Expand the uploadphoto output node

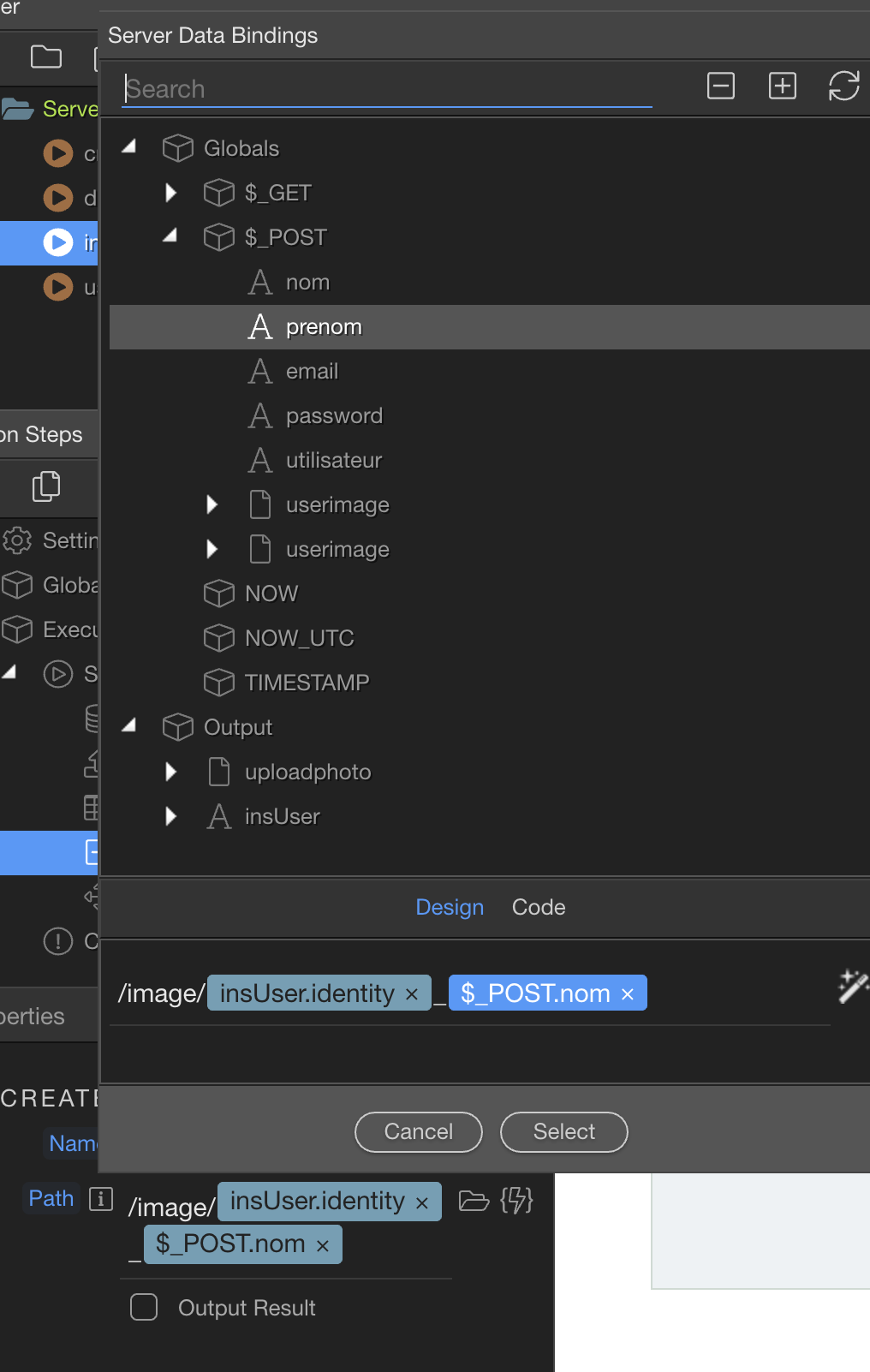tap(170, 772)
